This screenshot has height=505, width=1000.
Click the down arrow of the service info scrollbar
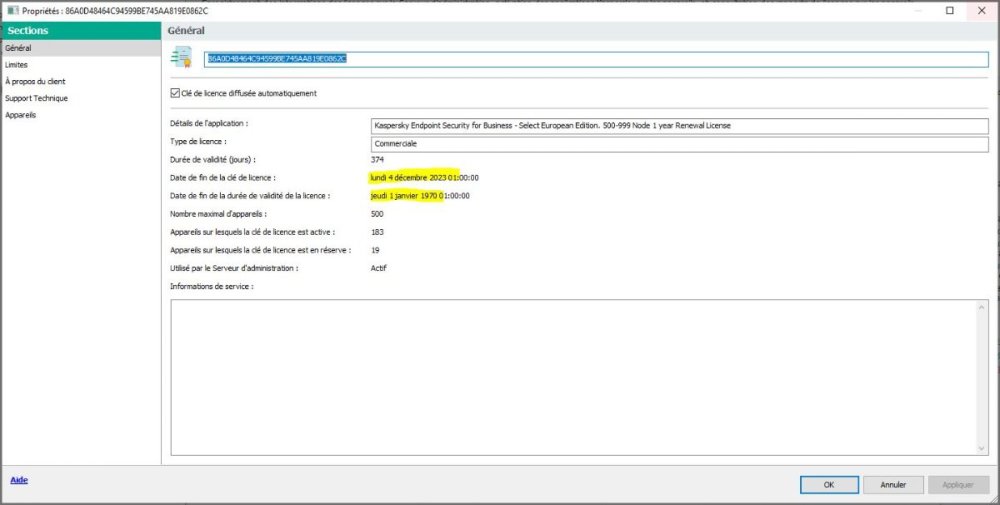982,447
